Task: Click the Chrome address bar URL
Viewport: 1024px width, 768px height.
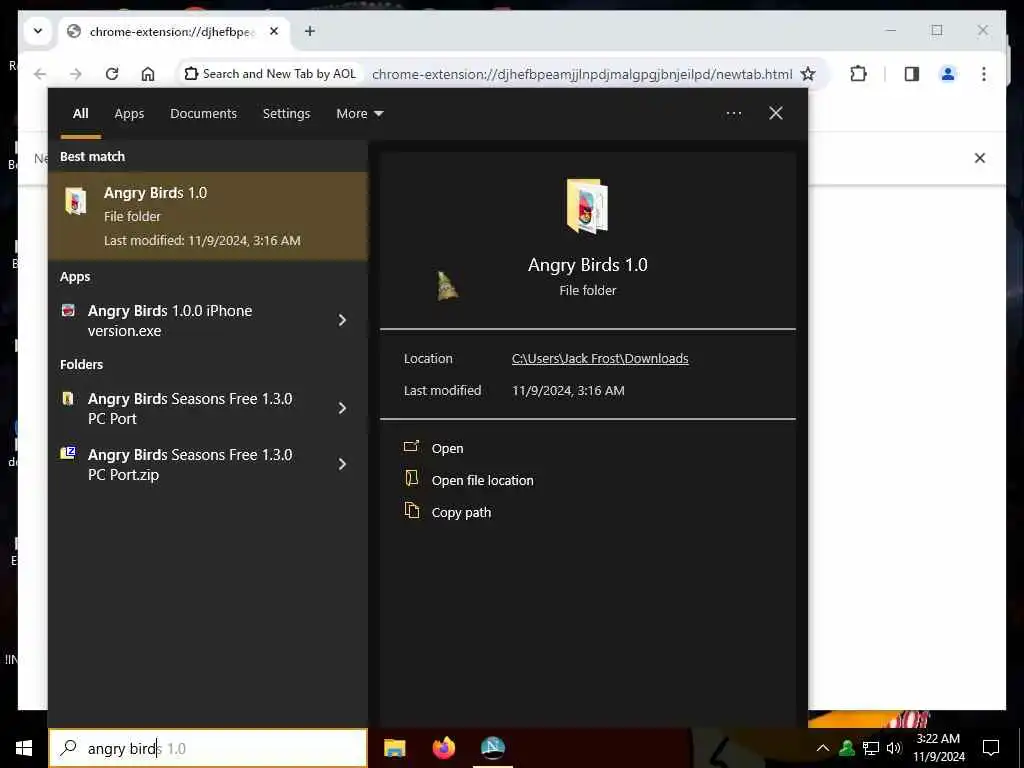Action: [x=582, y=74]
